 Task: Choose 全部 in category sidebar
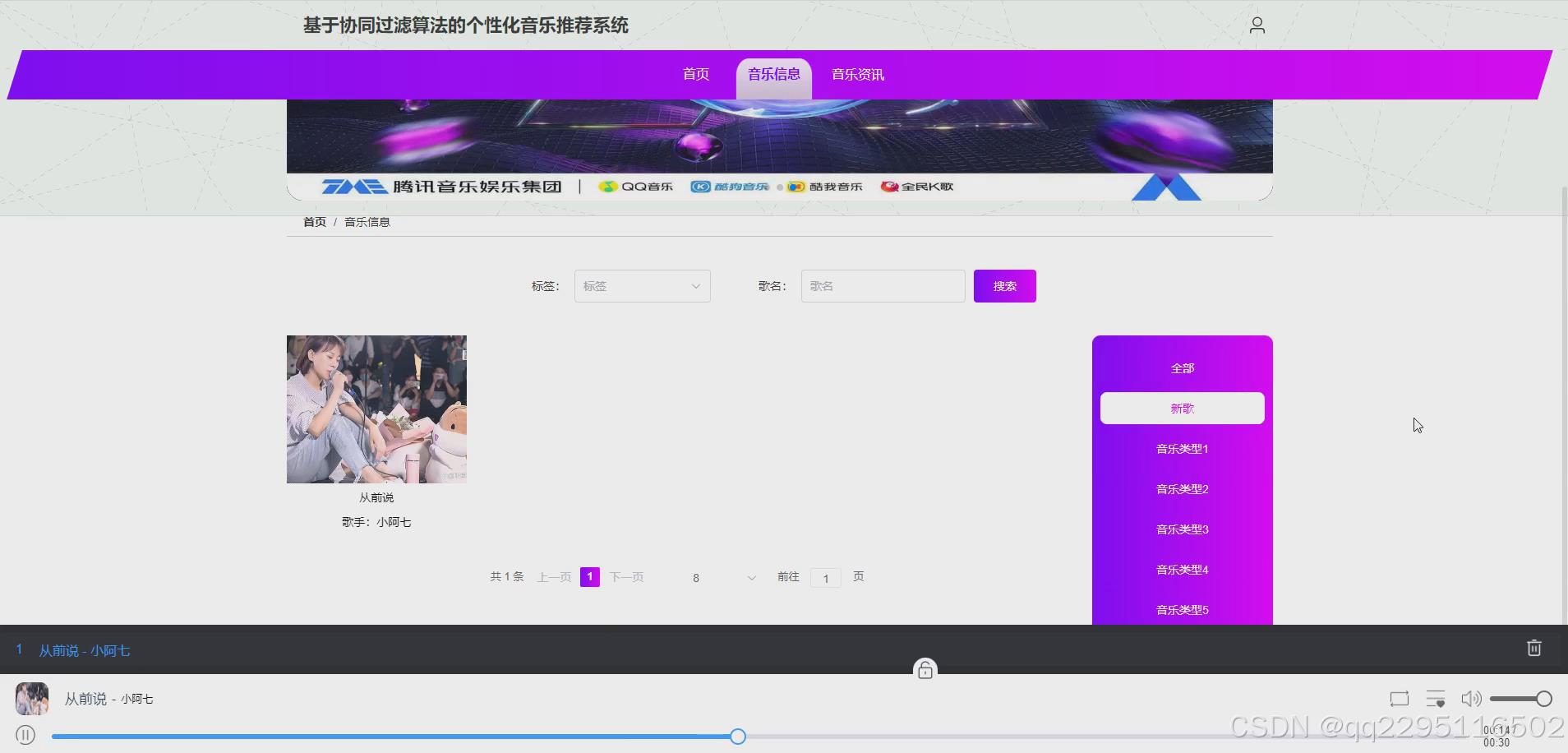pyautogui.click(x=1182, y=368)
